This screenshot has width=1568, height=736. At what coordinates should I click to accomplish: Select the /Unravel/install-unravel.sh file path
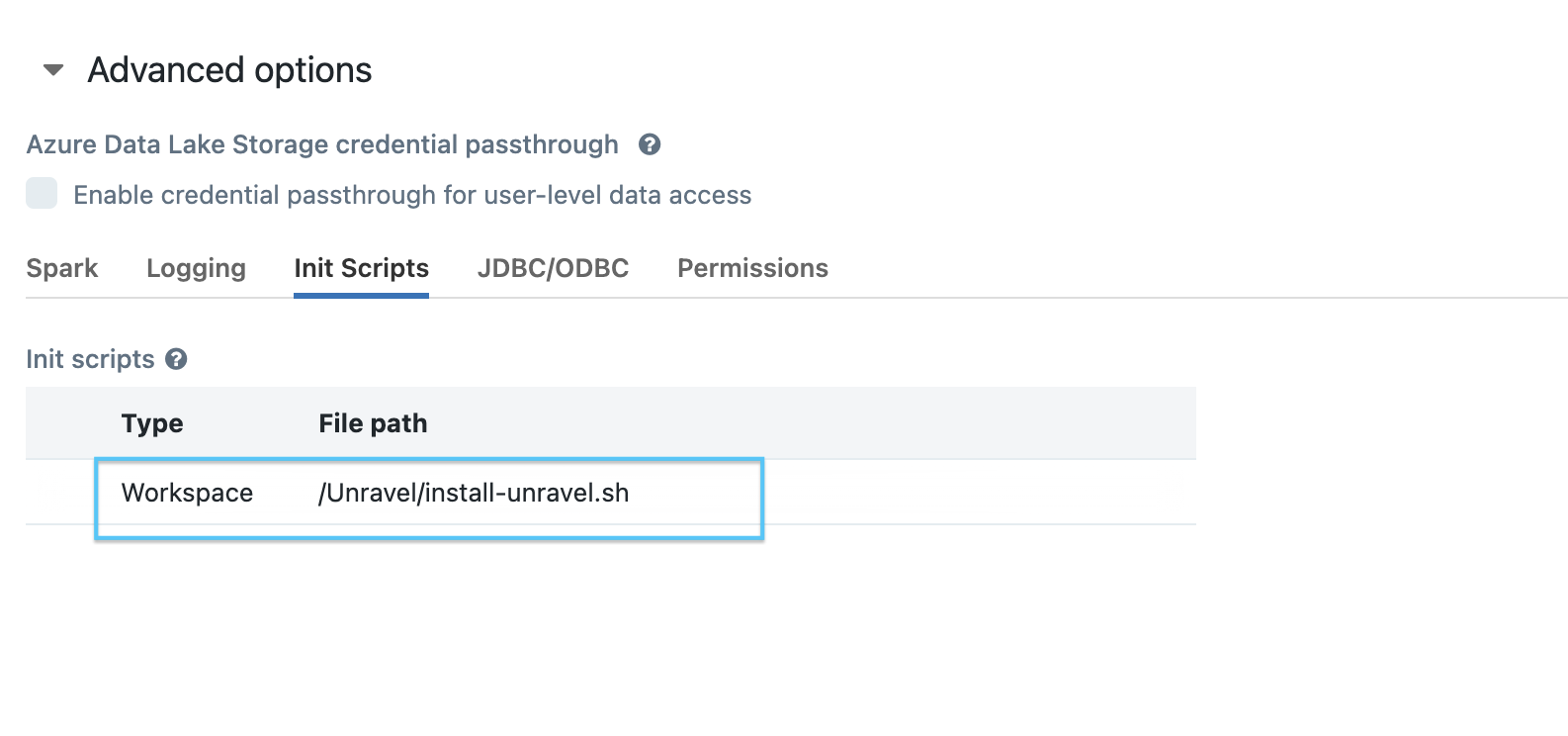pos(474,493)
